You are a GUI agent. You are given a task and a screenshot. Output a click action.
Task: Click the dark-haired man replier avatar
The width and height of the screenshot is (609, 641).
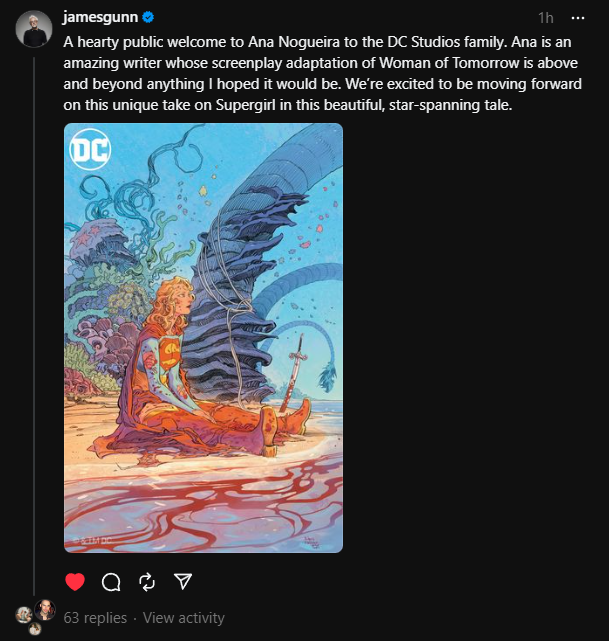tap(45, 610)
